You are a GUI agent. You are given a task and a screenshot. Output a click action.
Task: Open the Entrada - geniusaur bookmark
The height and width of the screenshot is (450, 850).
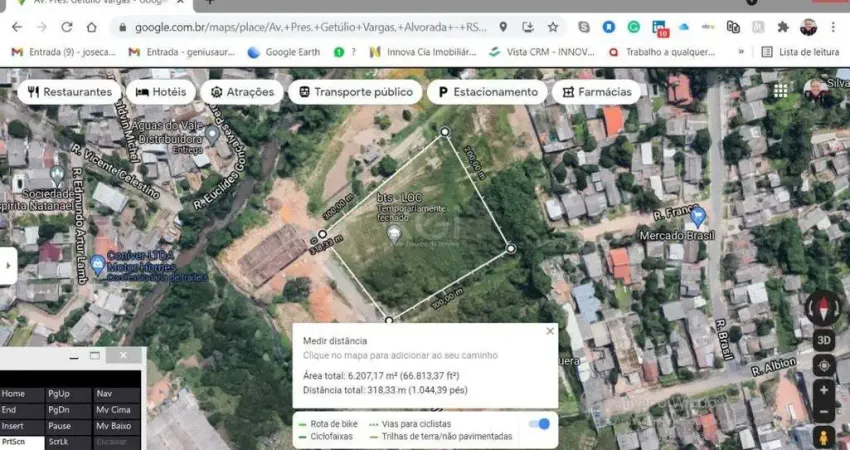[182, 52]
